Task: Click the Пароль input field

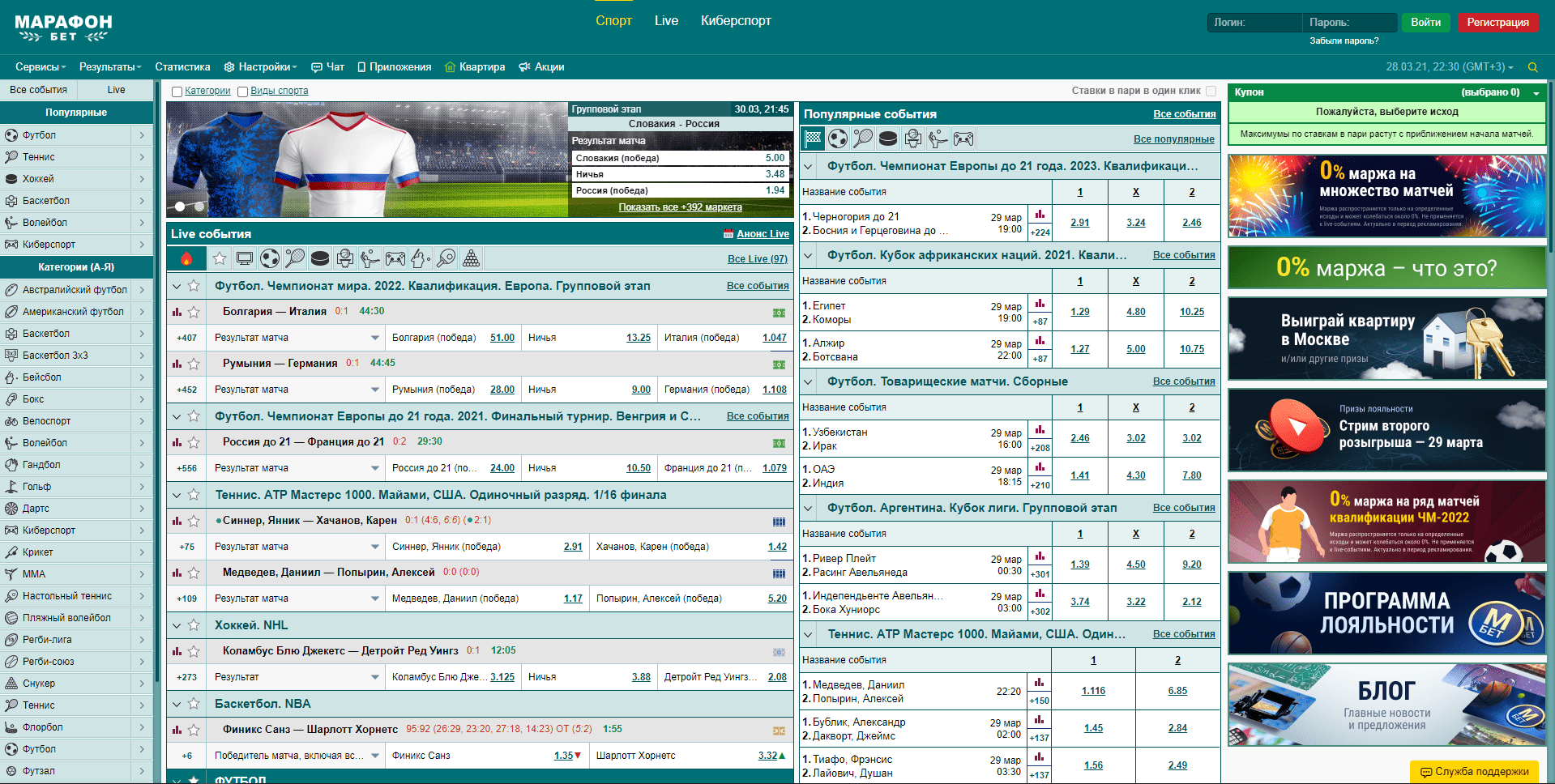Action: [x=1350, y=23]
